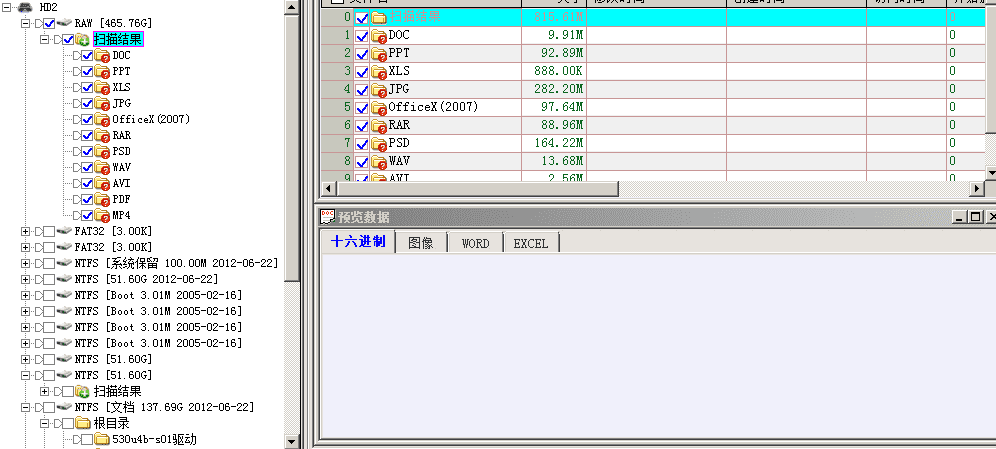This screenshot has height=449, width=996.
Task: Click the 530u4b-s01 driver folder icon
Action: tap(102, 440)
